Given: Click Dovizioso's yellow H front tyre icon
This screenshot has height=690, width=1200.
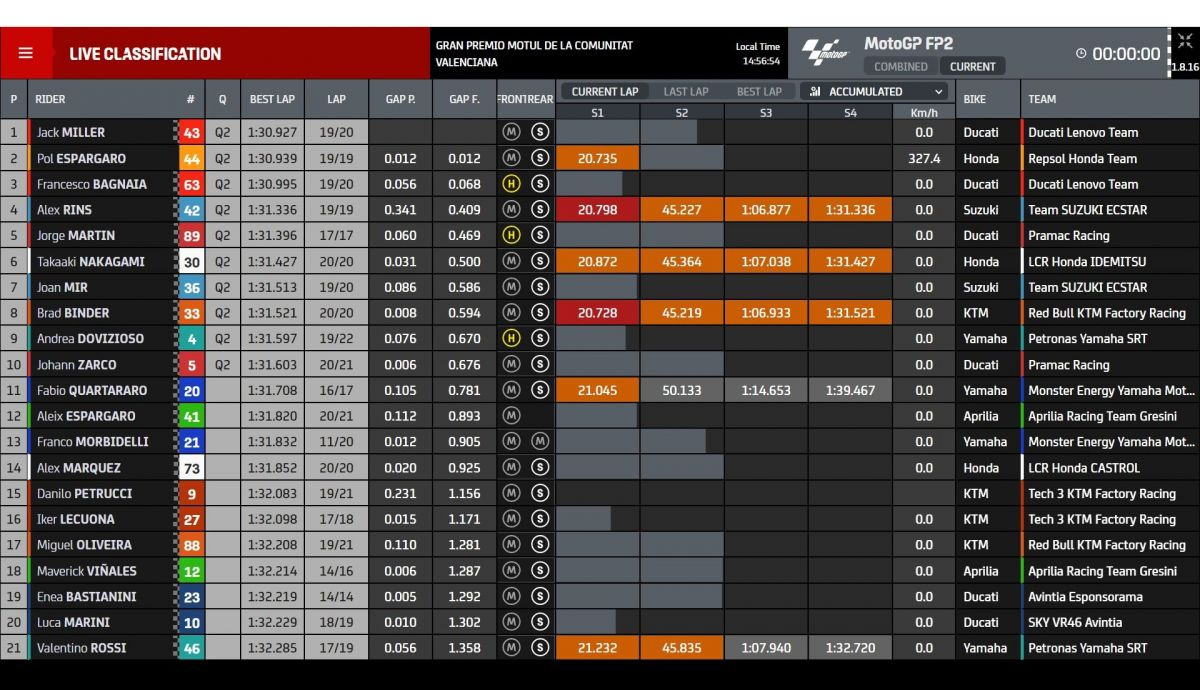Looking at the screenshot, I should pyautogui.click(x=511, y=338).
